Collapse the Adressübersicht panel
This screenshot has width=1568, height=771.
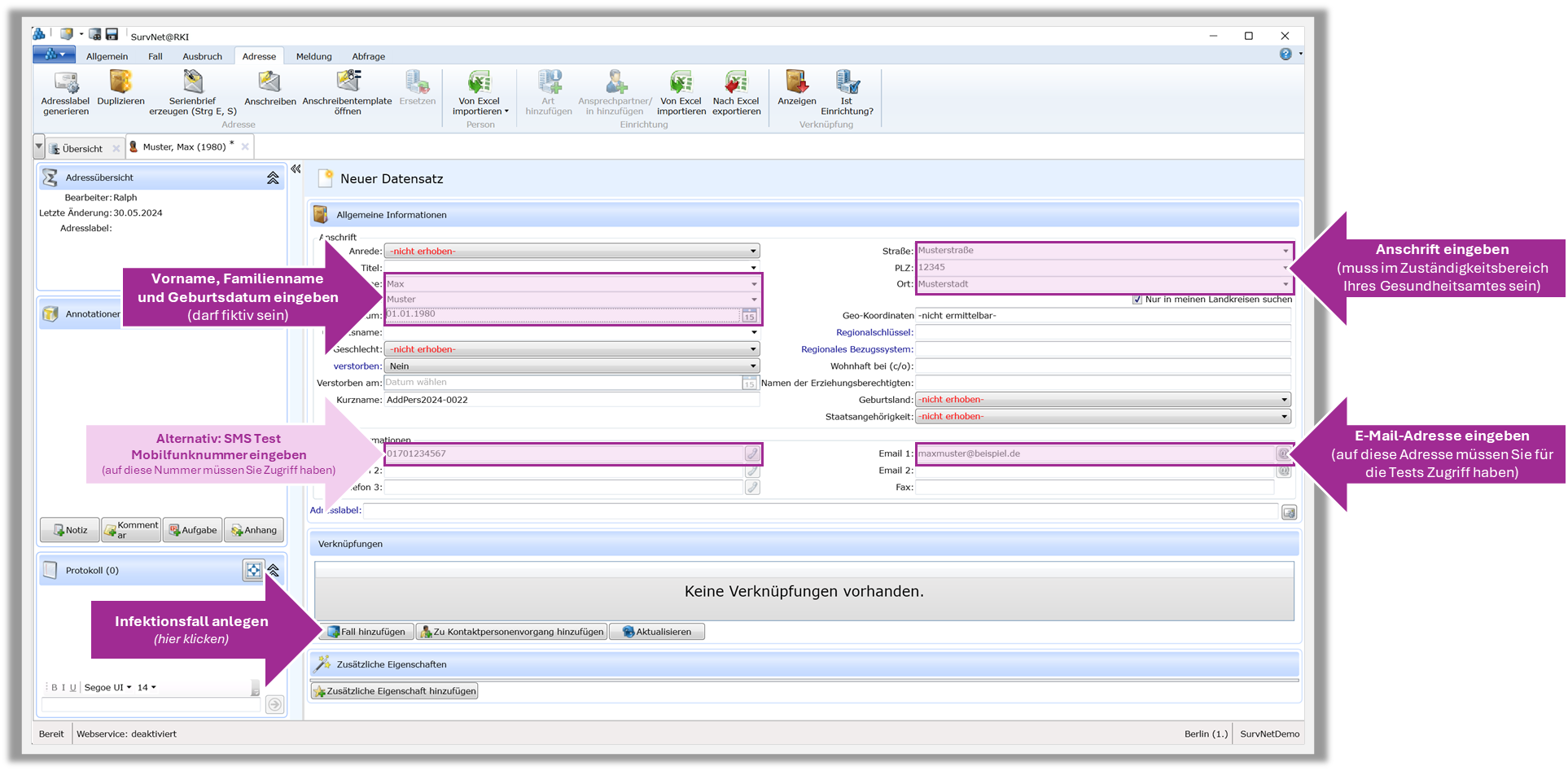(273, 177)
